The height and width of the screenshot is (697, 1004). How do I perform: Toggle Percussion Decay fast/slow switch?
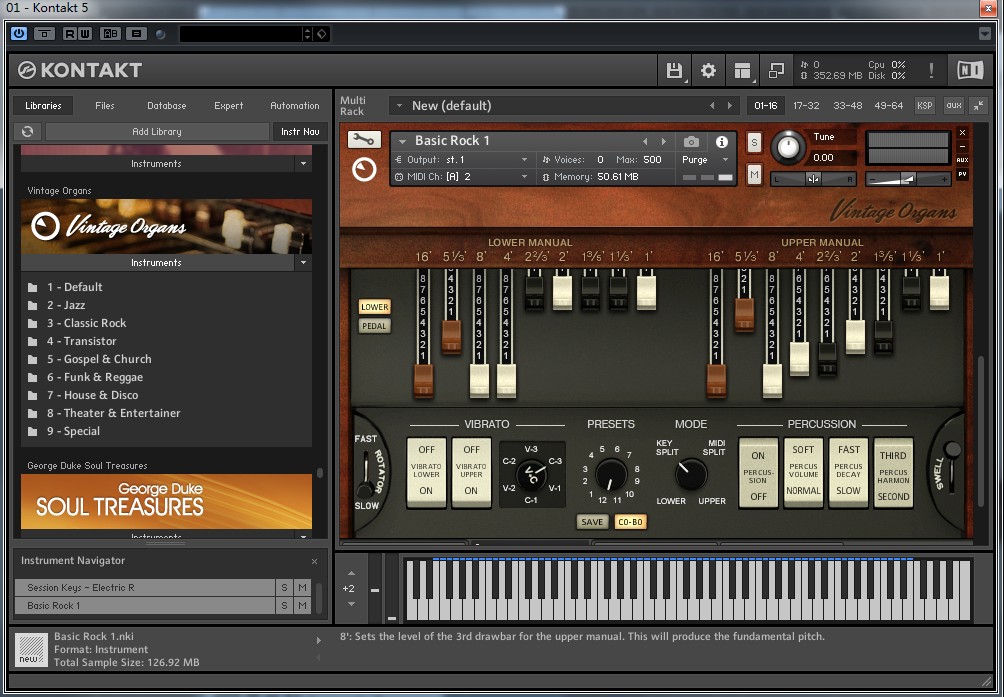tap(848, 472)
